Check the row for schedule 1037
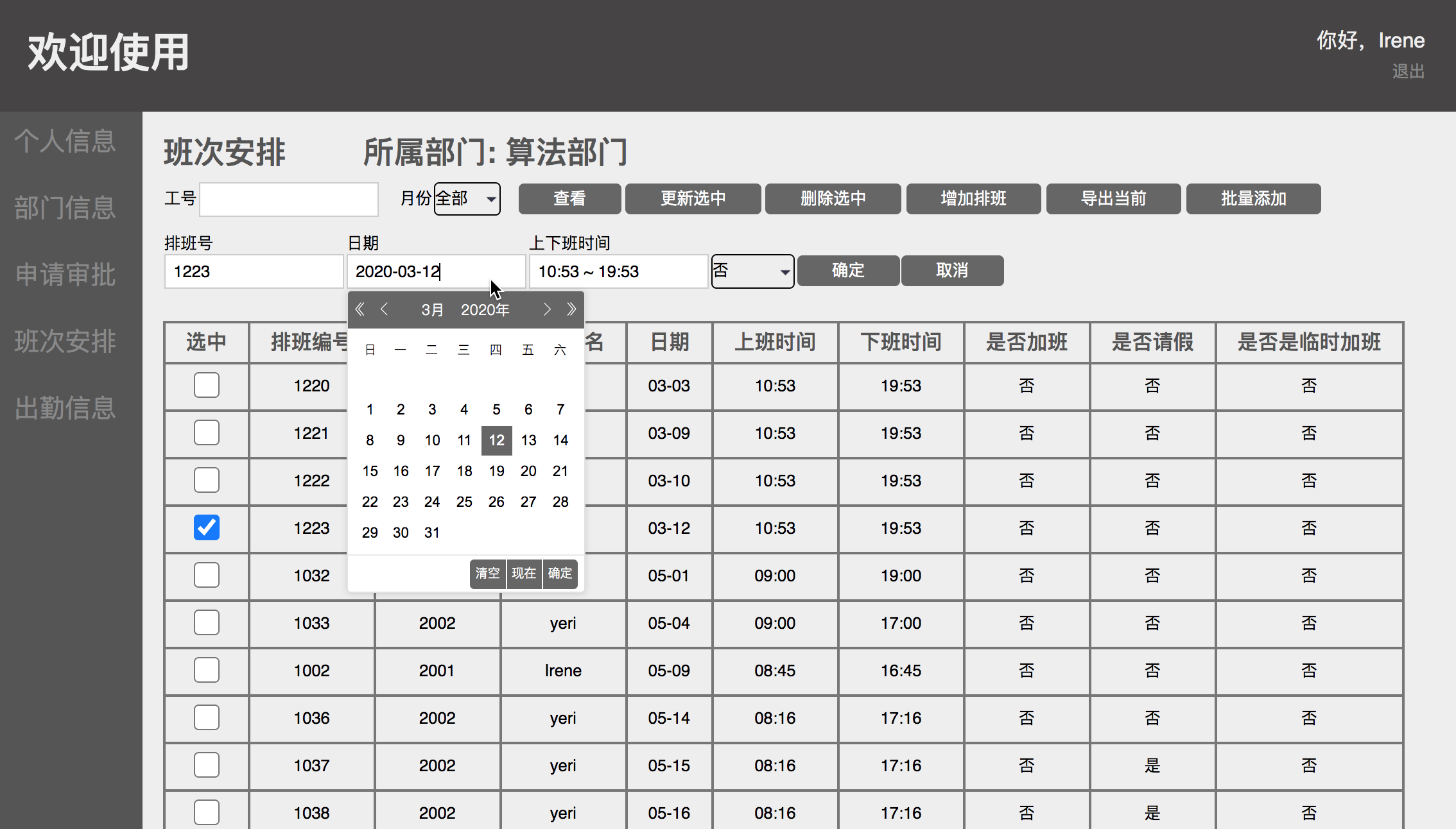1456x829 pixels. click(206, 765)
